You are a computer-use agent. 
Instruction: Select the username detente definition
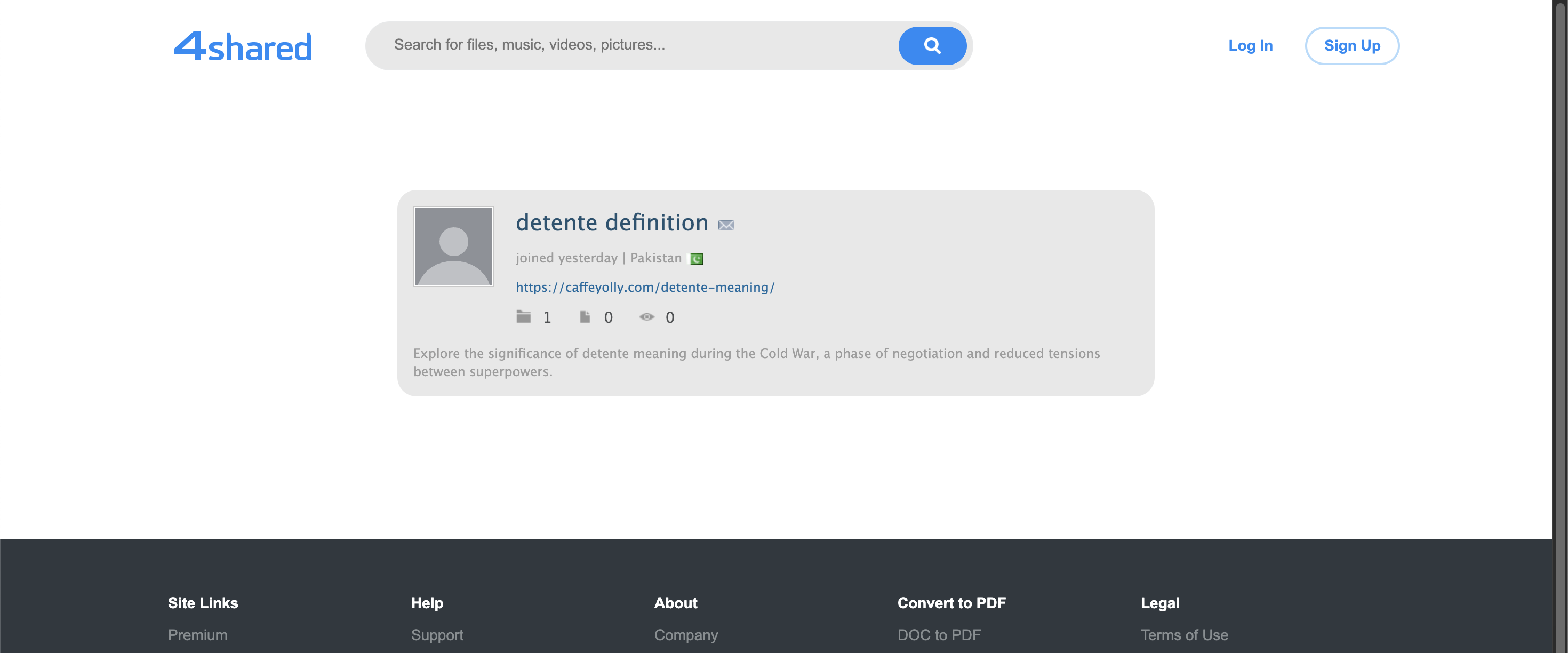coord(612,222)
